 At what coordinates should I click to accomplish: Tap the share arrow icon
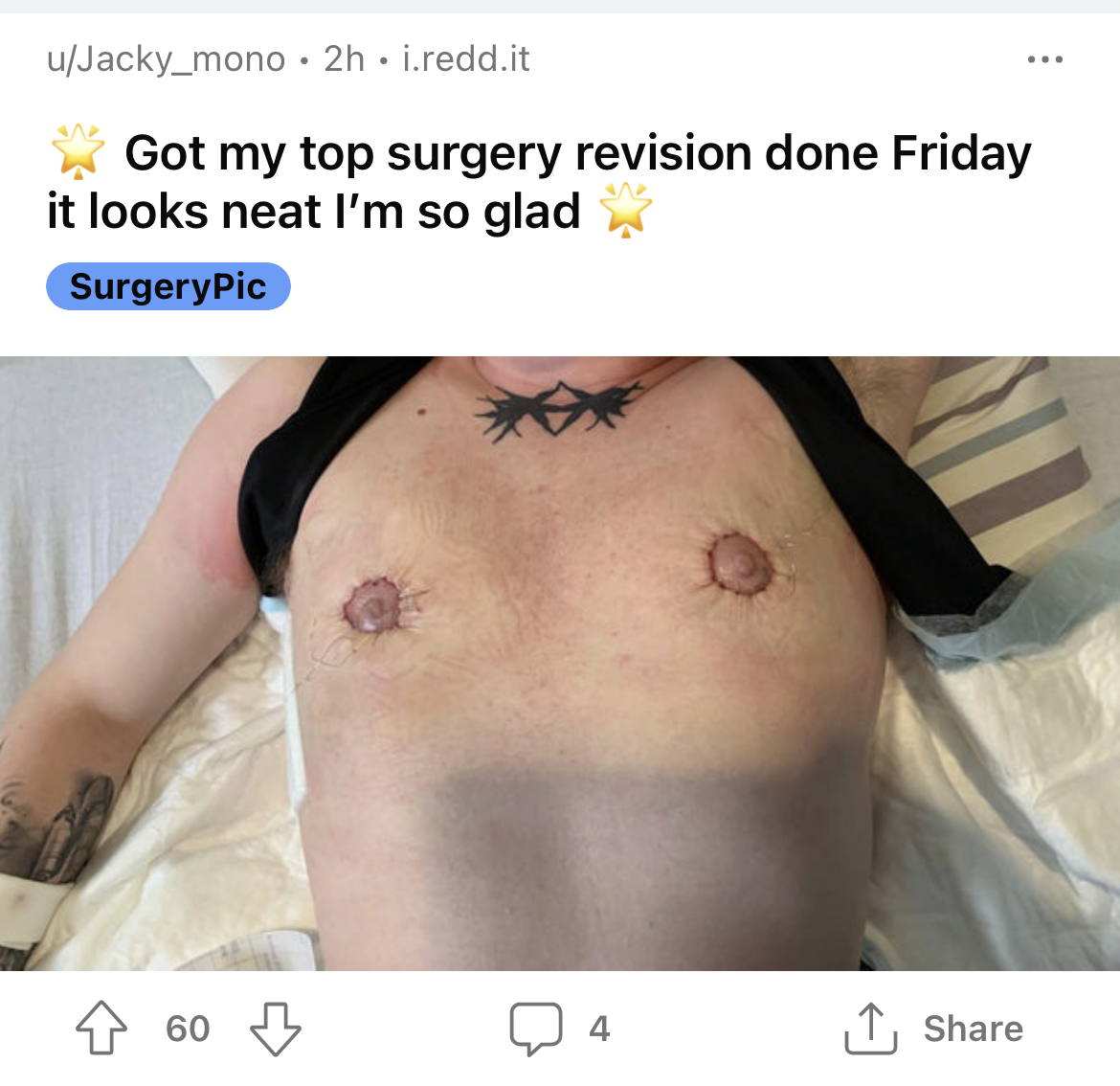[870, 1029]
